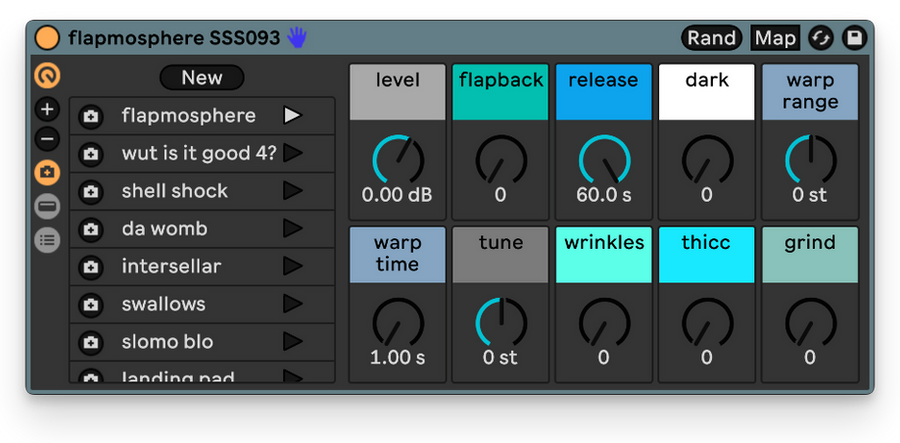Click the New variation button
Image resolution: width=900 pixels, height=443 pixels.
[x=202, y=77]
